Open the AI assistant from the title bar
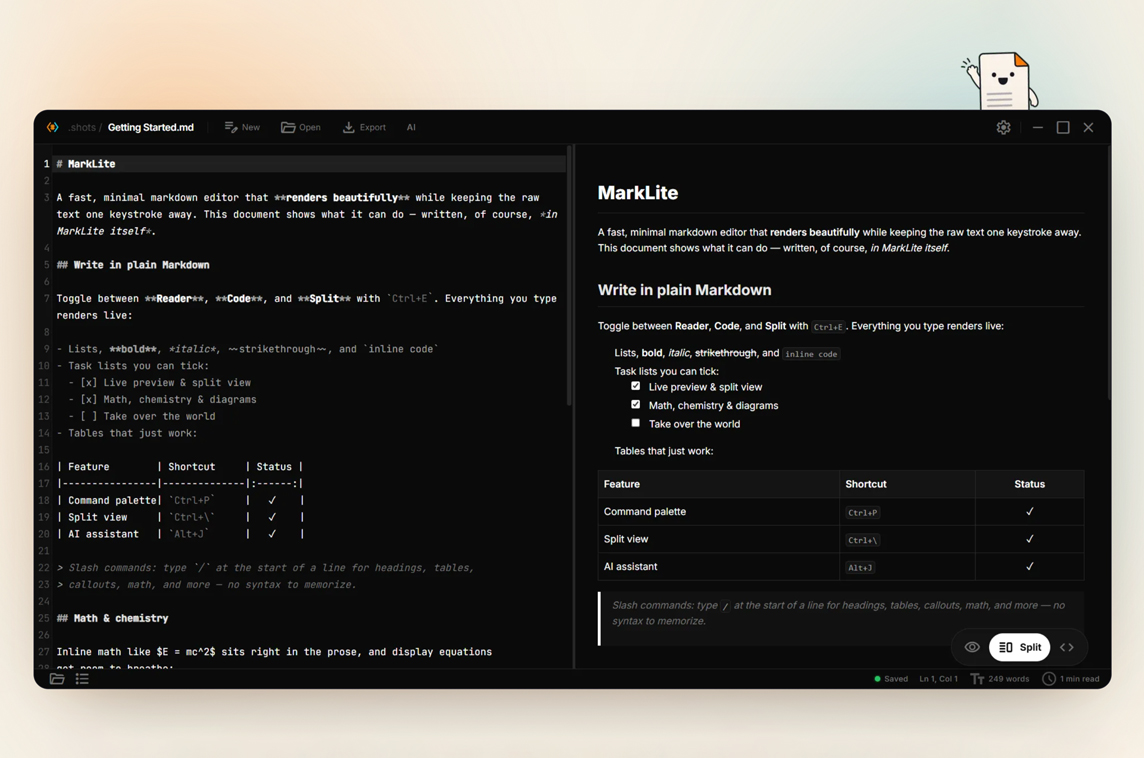The height and width of the screenshot is (758, 1144). (x=411, y=127)
